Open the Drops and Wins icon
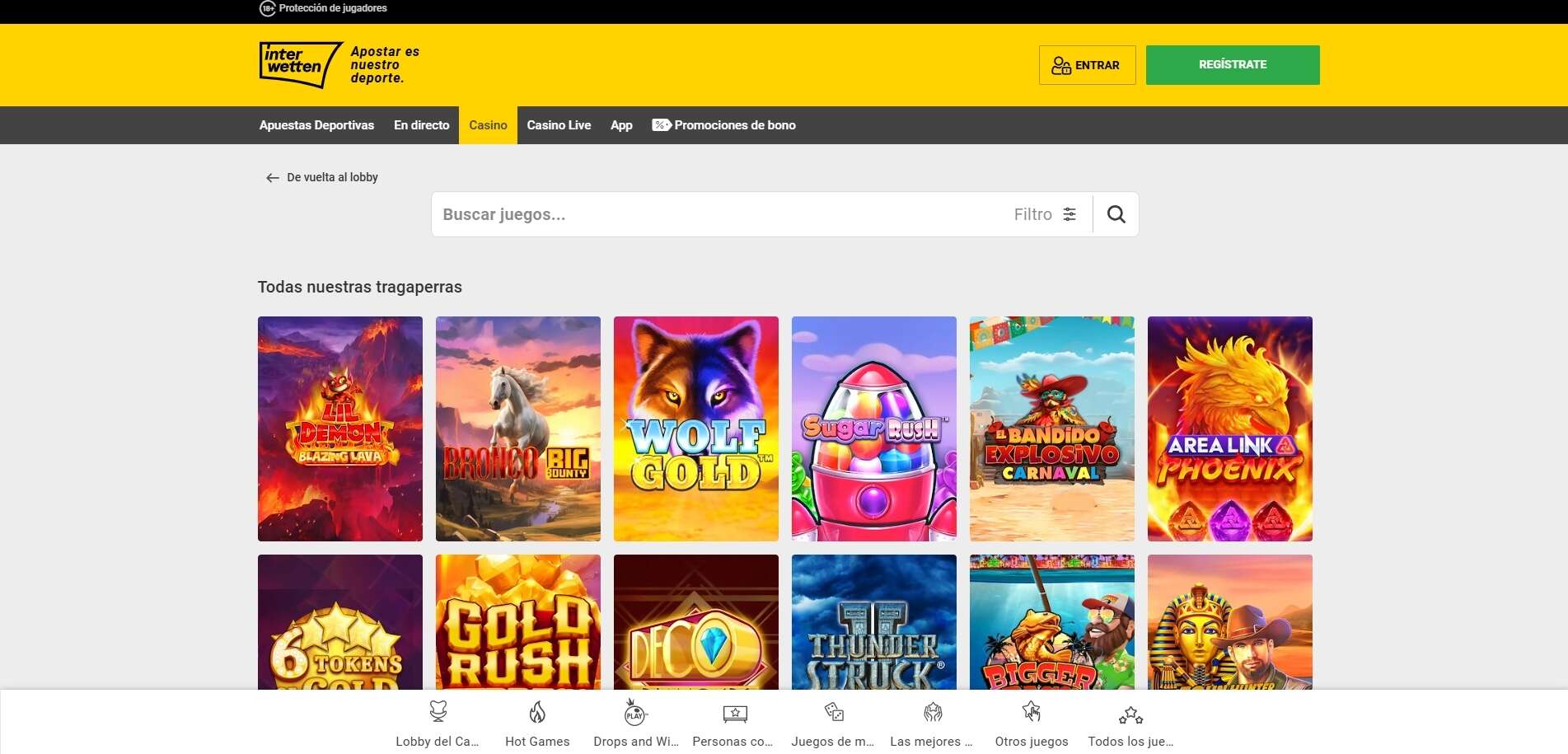Image resolution: width=1568 pixels, height=754 pixels. 635,711
